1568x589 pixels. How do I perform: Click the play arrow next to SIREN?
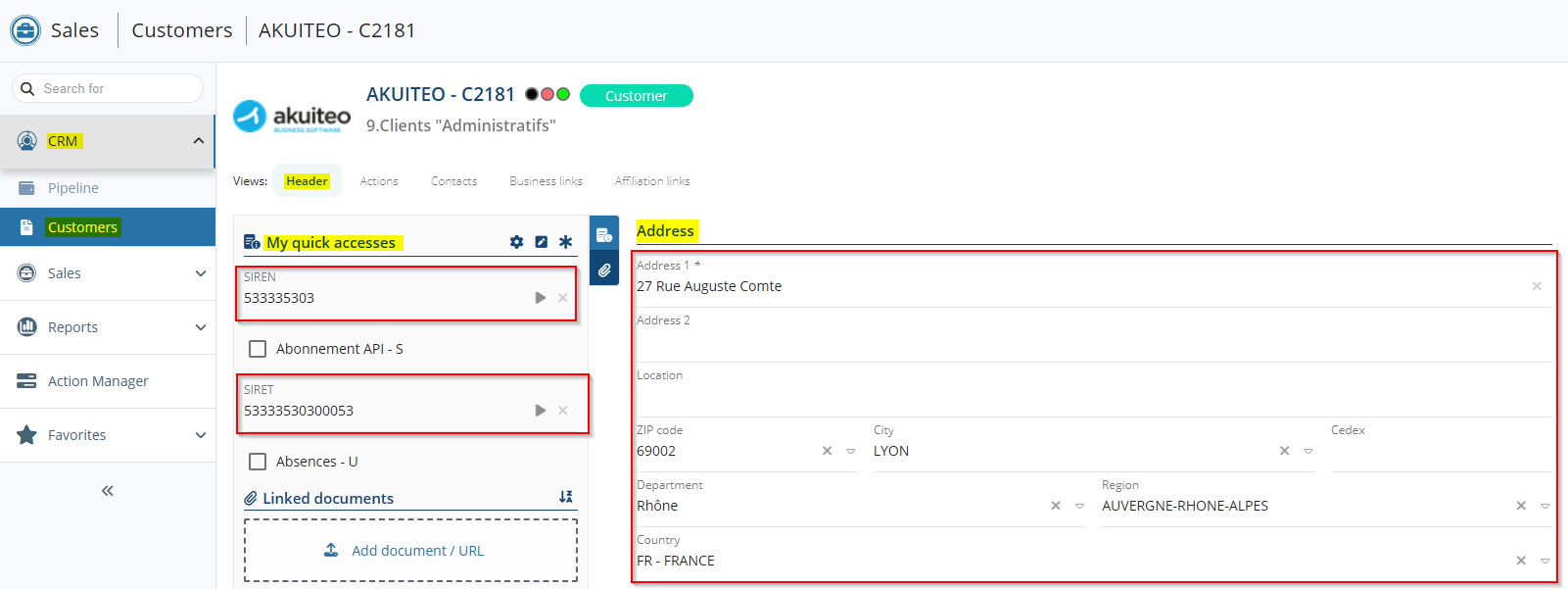(x=541, y=298)
